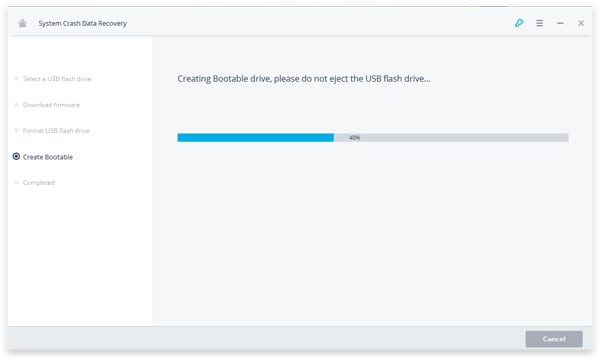The width and height of the screenshot is (600, 360).
Task: Click the Download firmware step
Action: pyautogui.click(x=51, y=105)
